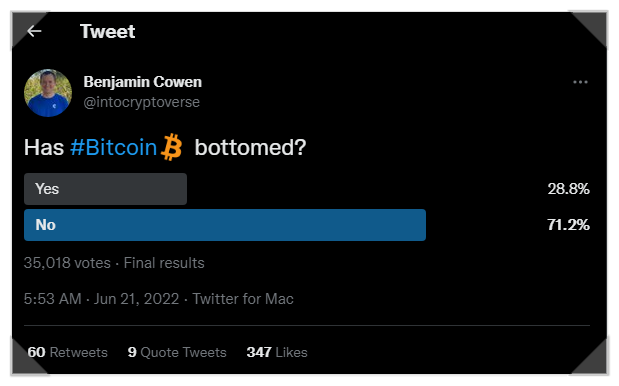
Task: Open the 5:53 AM timestamp link
Action: coord(53,299)
